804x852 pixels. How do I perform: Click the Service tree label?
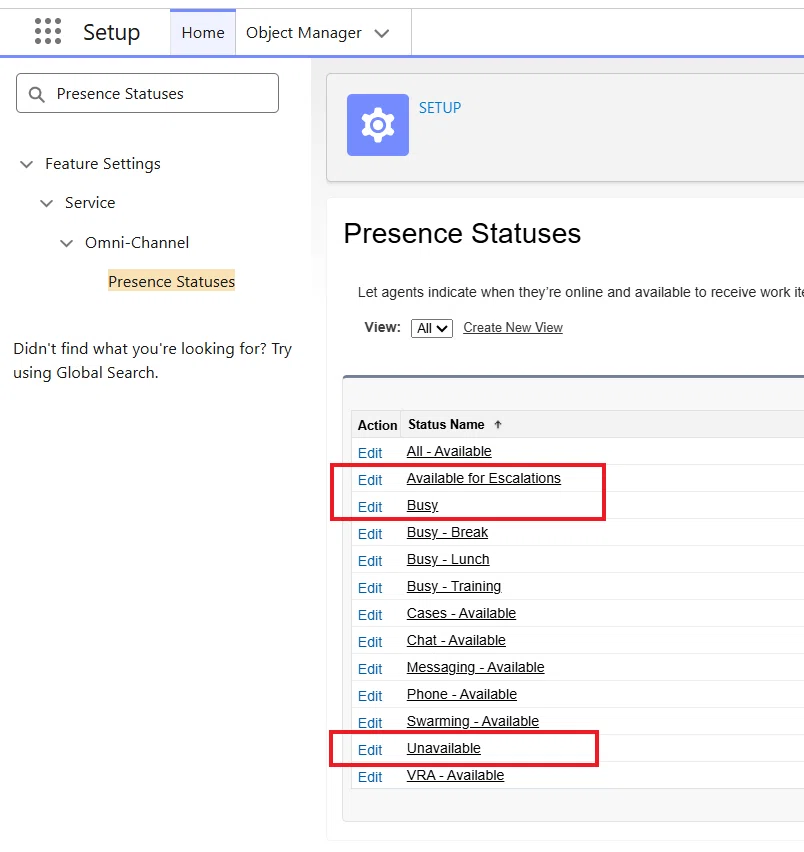pos(90,203)
